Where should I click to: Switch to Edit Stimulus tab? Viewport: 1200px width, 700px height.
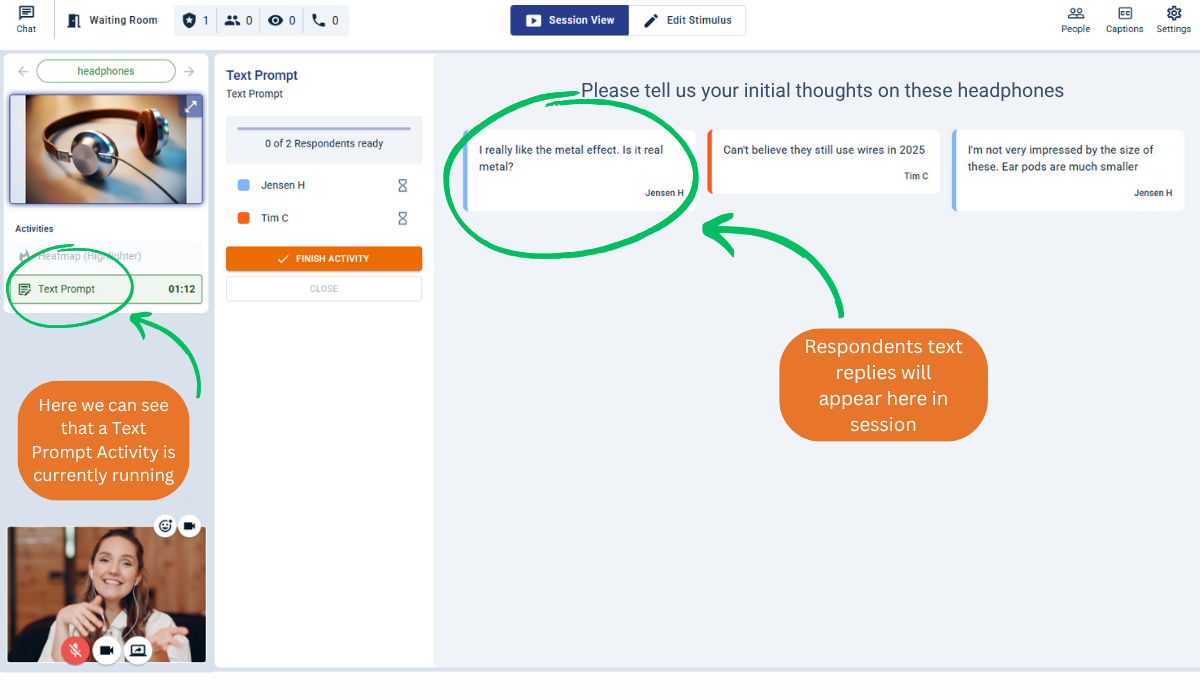(687, 20)
